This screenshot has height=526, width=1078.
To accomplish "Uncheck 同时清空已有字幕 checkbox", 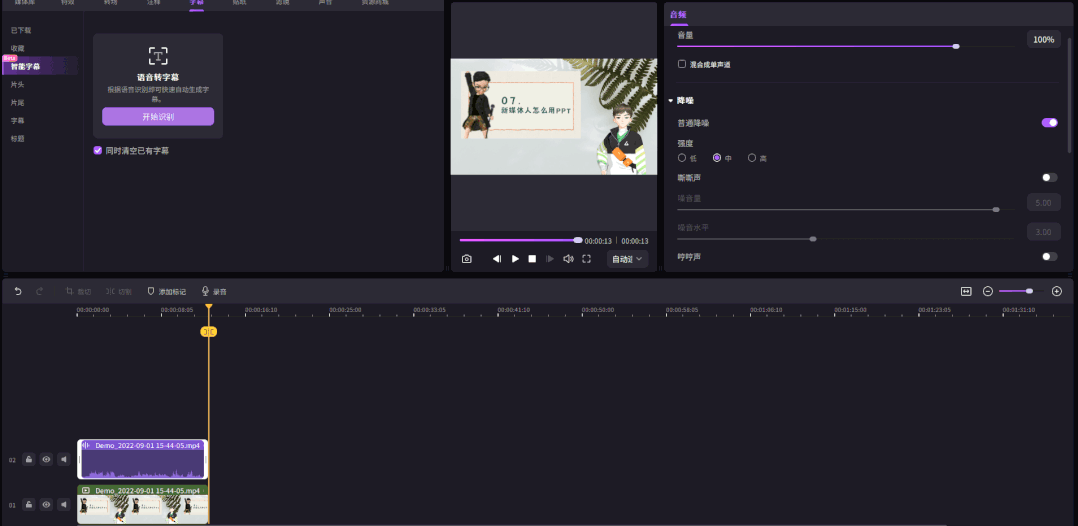I will 98,150.
